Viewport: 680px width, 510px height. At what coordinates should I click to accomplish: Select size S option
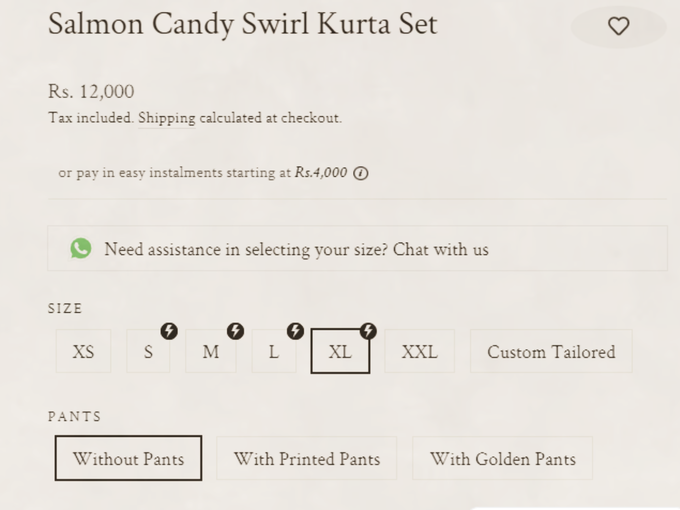click(148, 351)
